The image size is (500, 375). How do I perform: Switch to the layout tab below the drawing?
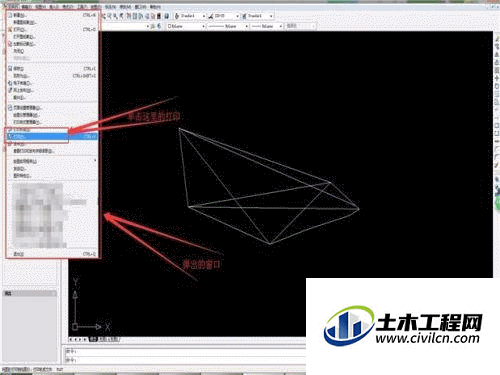tap(105, 339)
